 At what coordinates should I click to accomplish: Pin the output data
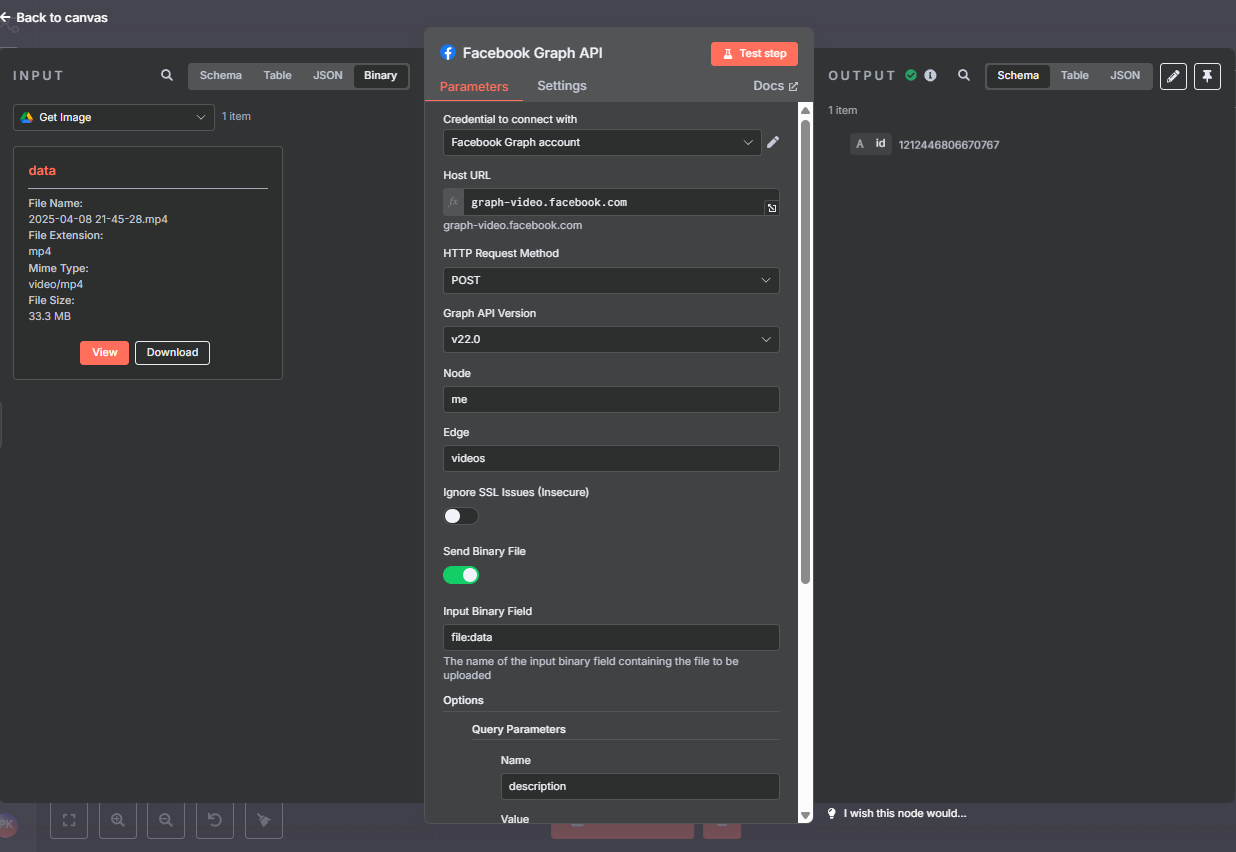tap(1207, 76)
